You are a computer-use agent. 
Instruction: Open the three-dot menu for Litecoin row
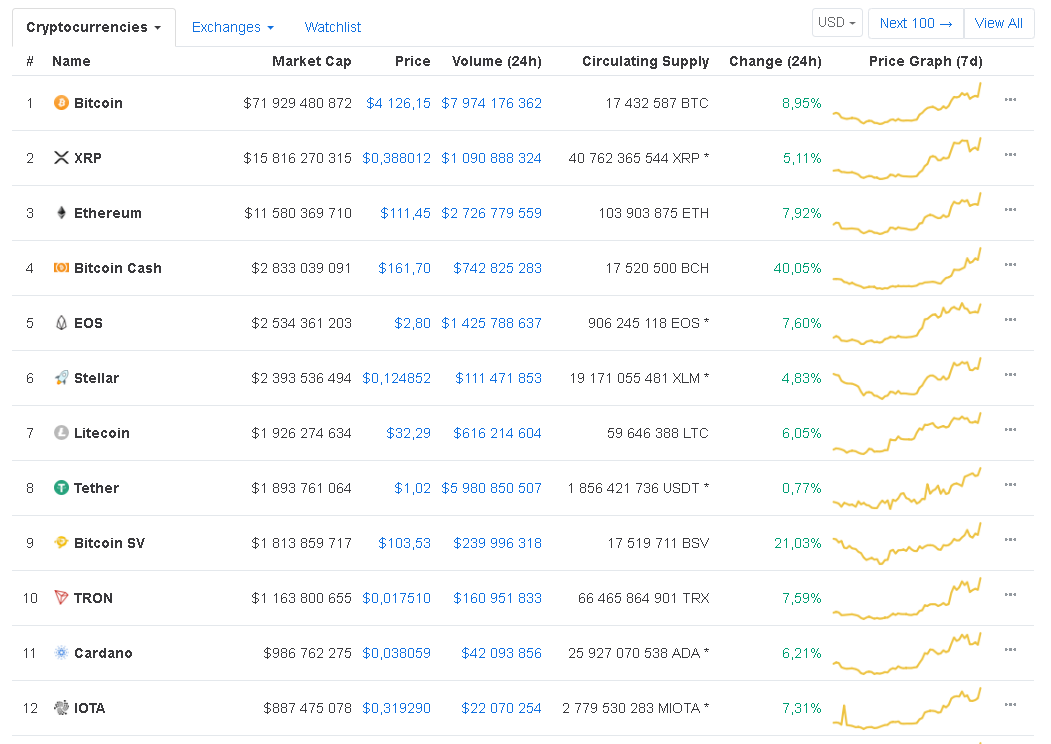[x=1010, y=430]
